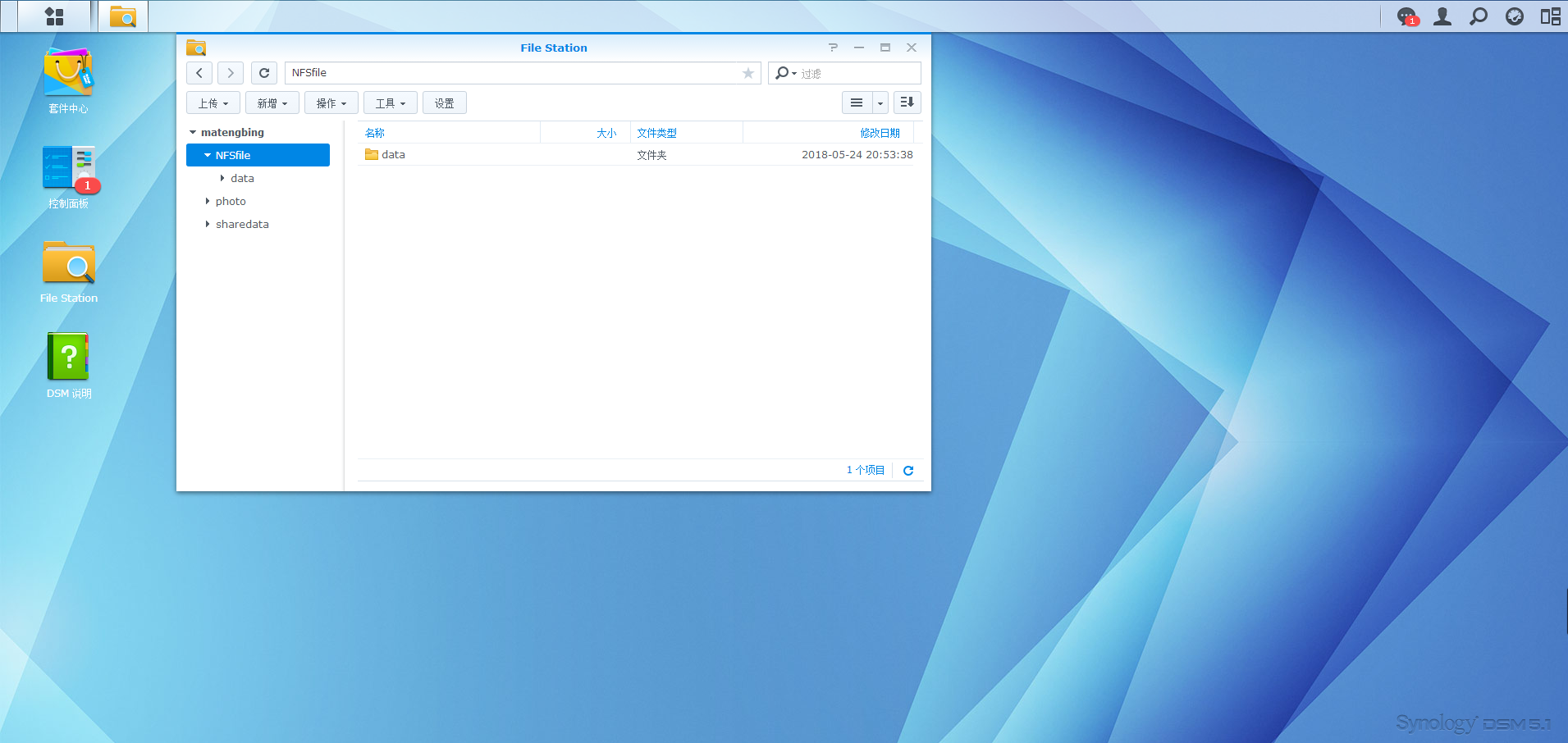
Task: Select the File Station taskbar icon
Action: (123, 16)
